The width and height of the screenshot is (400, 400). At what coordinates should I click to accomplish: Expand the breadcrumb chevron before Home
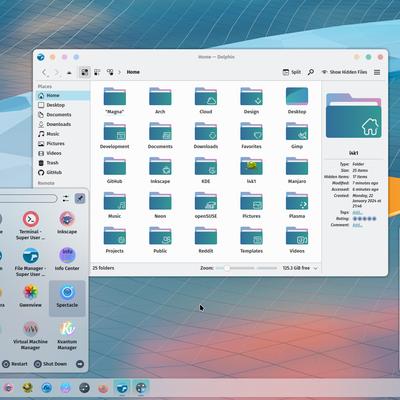pos(119,72)
